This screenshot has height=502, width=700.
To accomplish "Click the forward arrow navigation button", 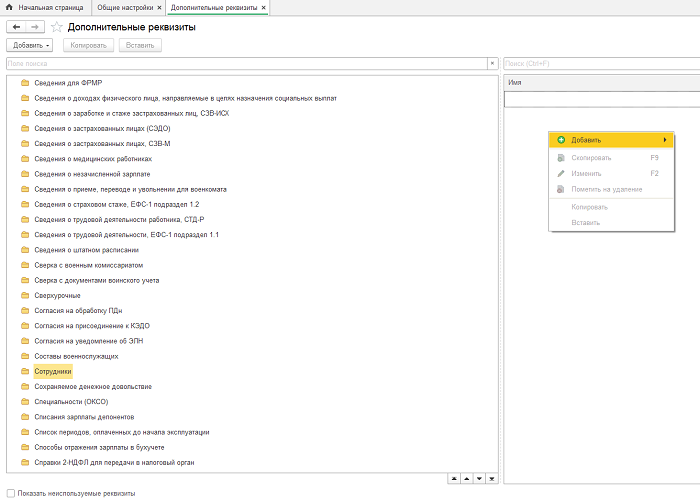I will tap(35, 27).
